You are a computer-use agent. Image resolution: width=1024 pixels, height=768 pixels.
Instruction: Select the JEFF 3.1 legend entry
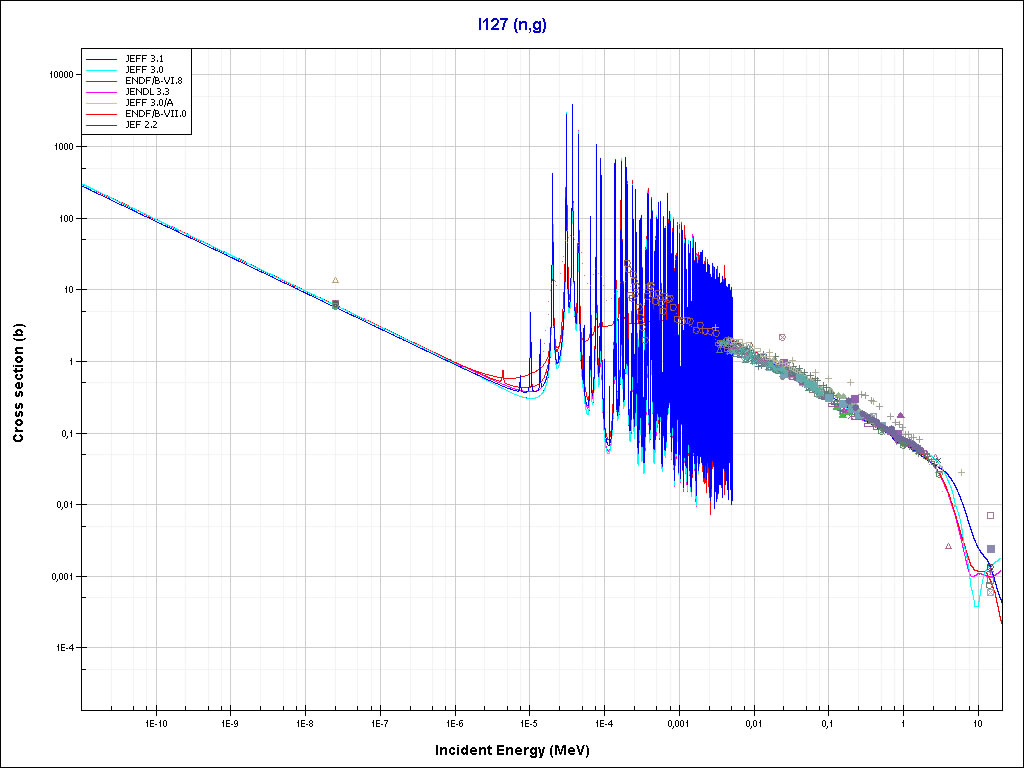pyautogui.click(x=146, y=59)
